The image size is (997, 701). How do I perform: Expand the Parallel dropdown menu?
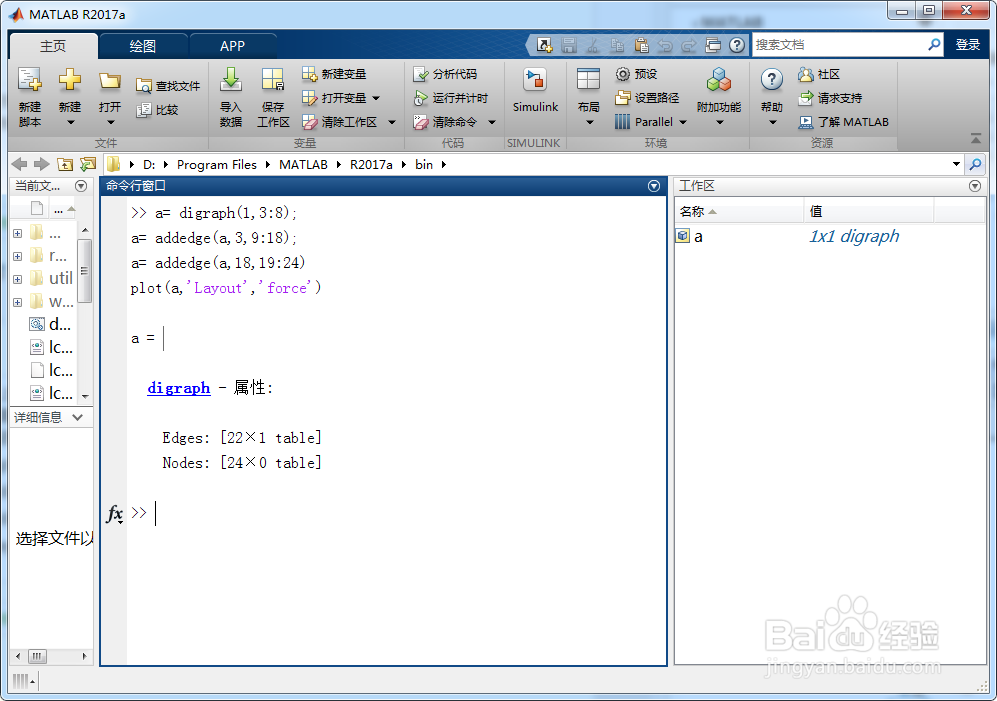click(683, 122)
